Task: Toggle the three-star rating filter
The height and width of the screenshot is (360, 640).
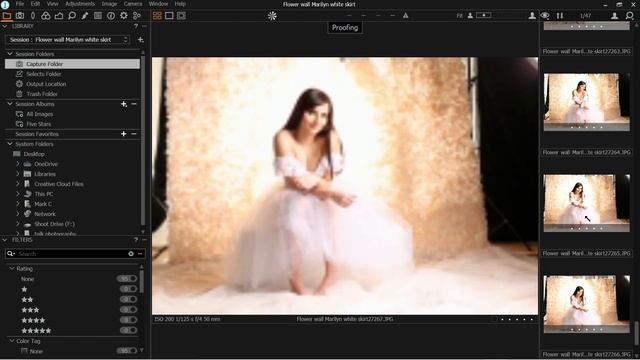Action: point(128,310)
